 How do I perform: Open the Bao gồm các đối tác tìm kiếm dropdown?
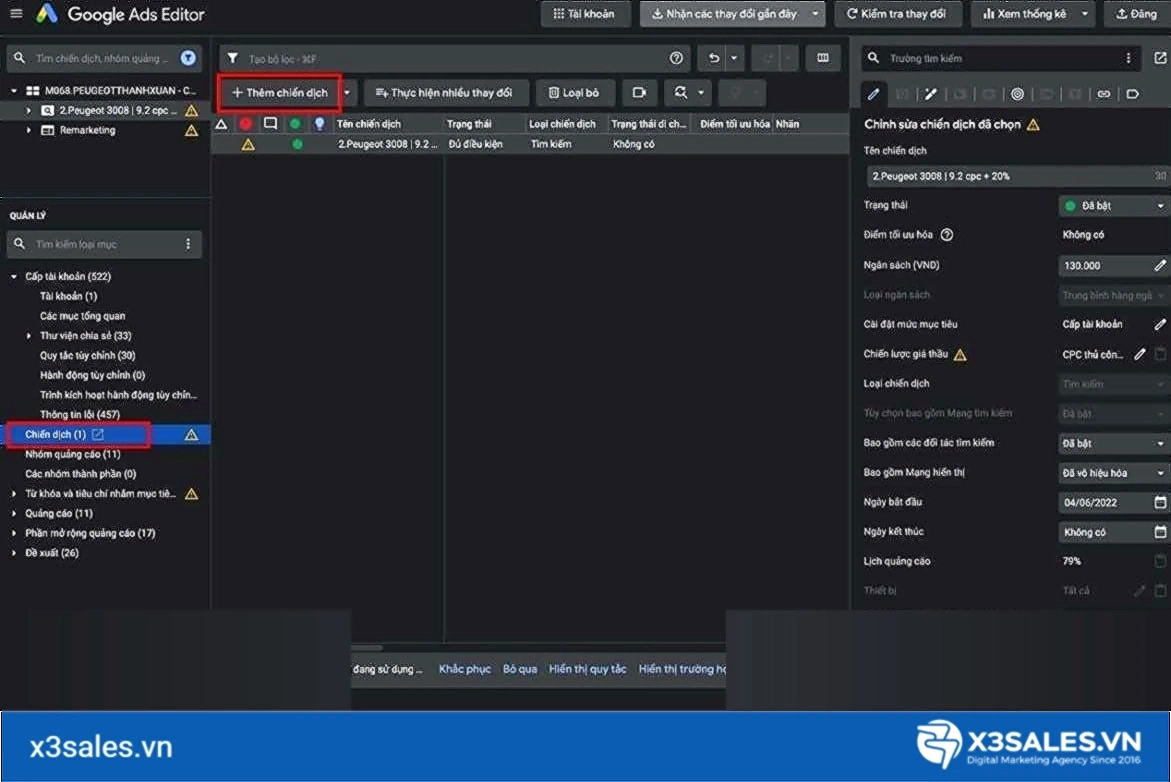tap(1113, 443)
